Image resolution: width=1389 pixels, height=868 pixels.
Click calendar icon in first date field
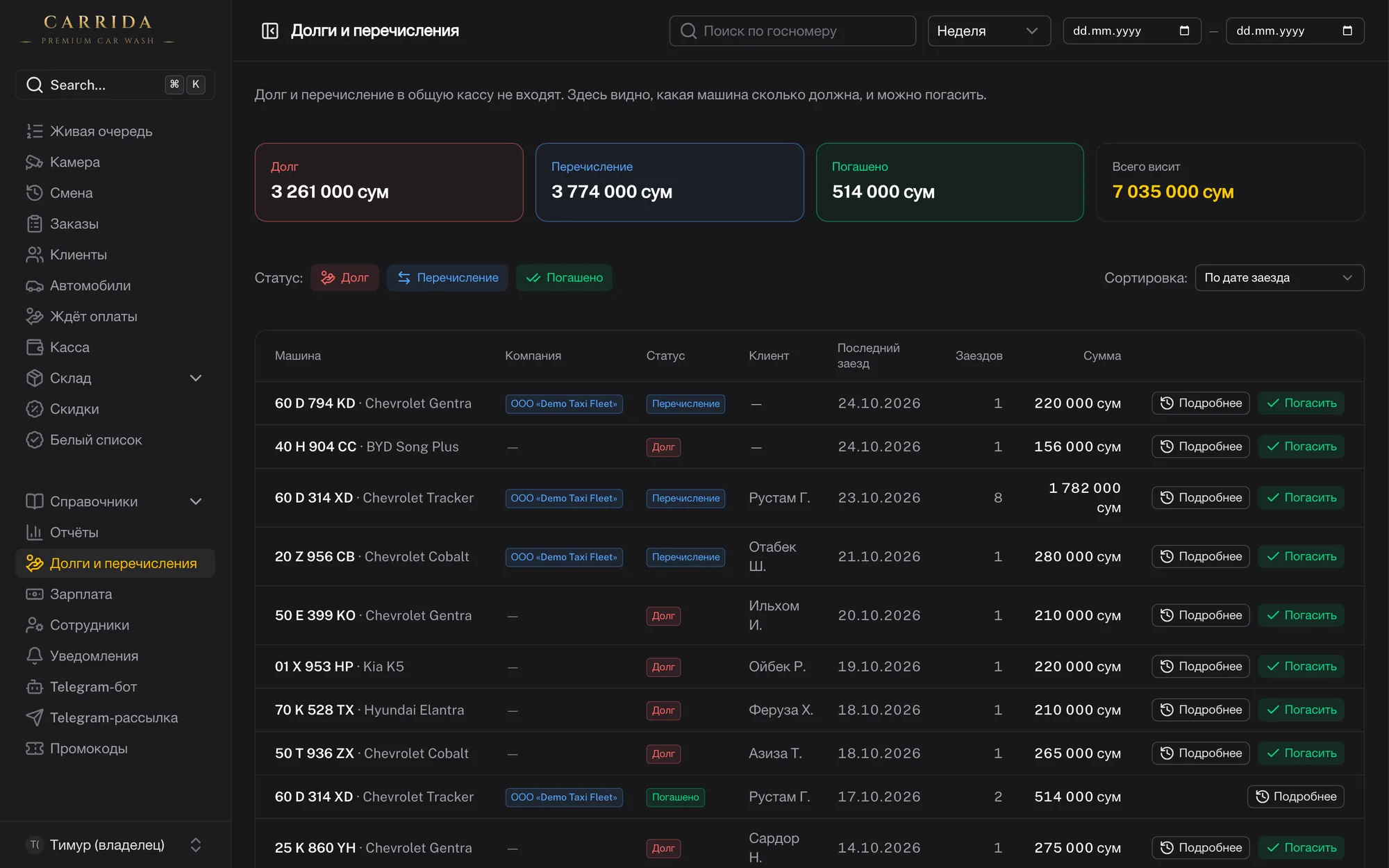(1184, 31)
